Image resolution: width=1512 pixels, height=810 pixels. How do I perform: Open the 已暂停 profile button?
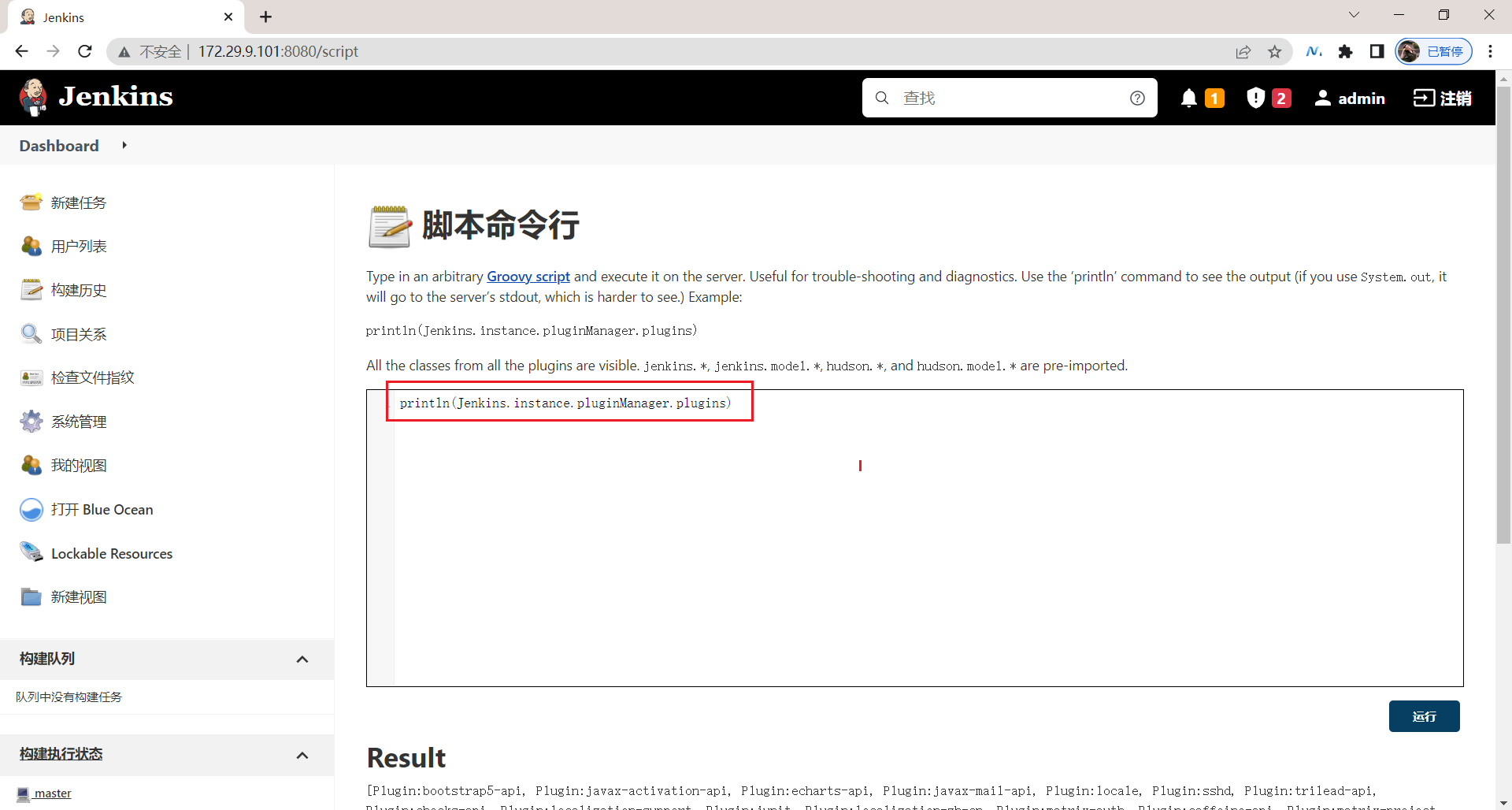(x=1433, y=51)
